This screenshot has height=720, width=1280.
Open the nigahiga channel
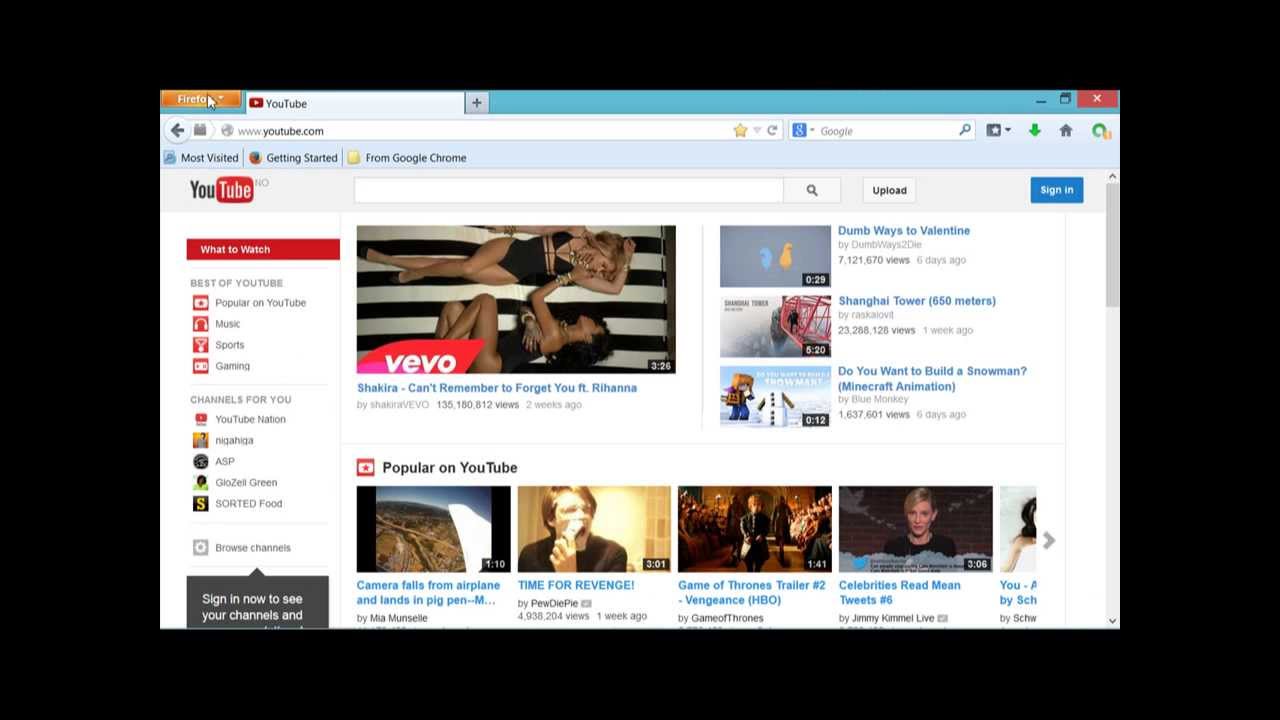pos(234,440)
